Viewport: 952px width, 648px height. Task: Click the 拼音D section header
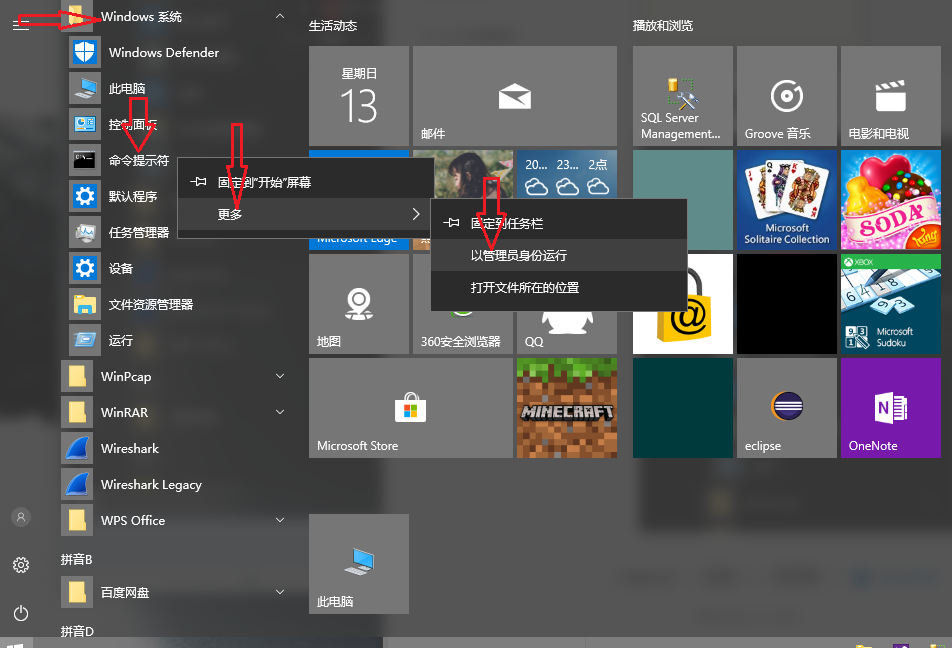point(77,632)
